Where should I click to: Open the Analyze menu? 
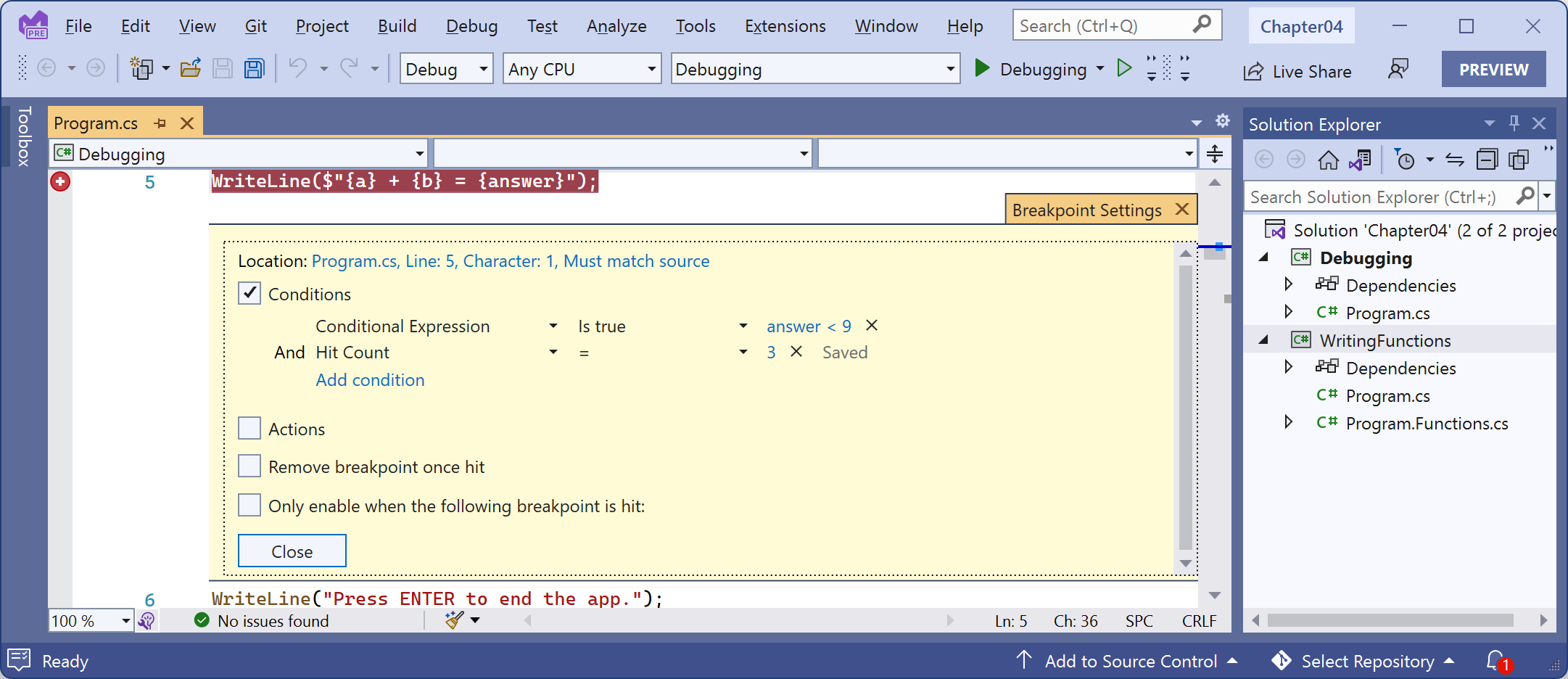[x=616, y=26]
